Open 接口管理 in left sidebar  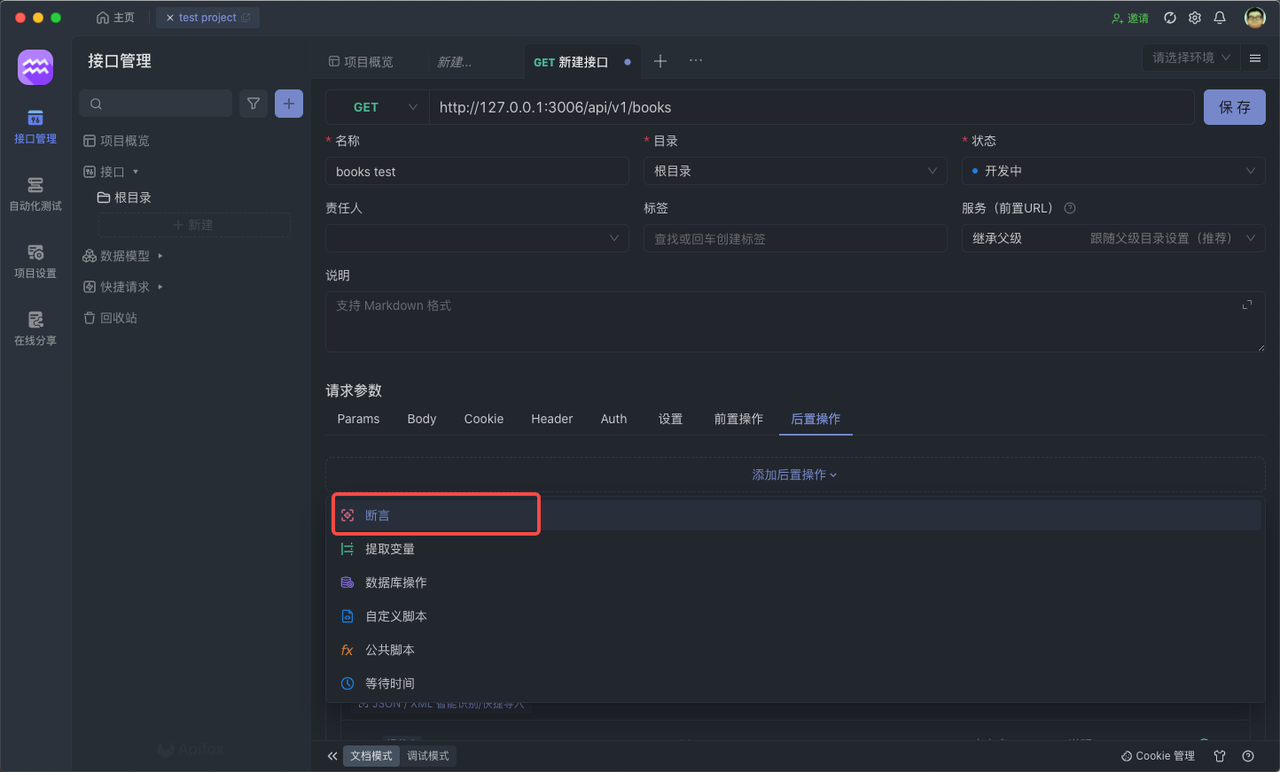pos(35,127)
